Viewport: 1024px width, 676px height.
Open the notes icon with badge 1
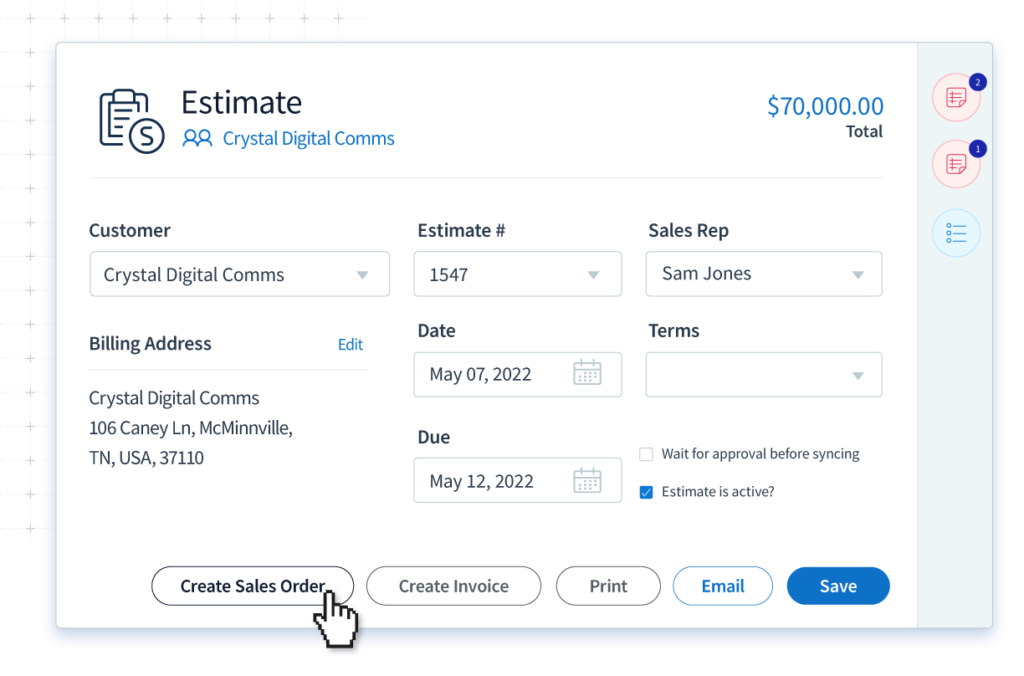[x=956, y=164]
